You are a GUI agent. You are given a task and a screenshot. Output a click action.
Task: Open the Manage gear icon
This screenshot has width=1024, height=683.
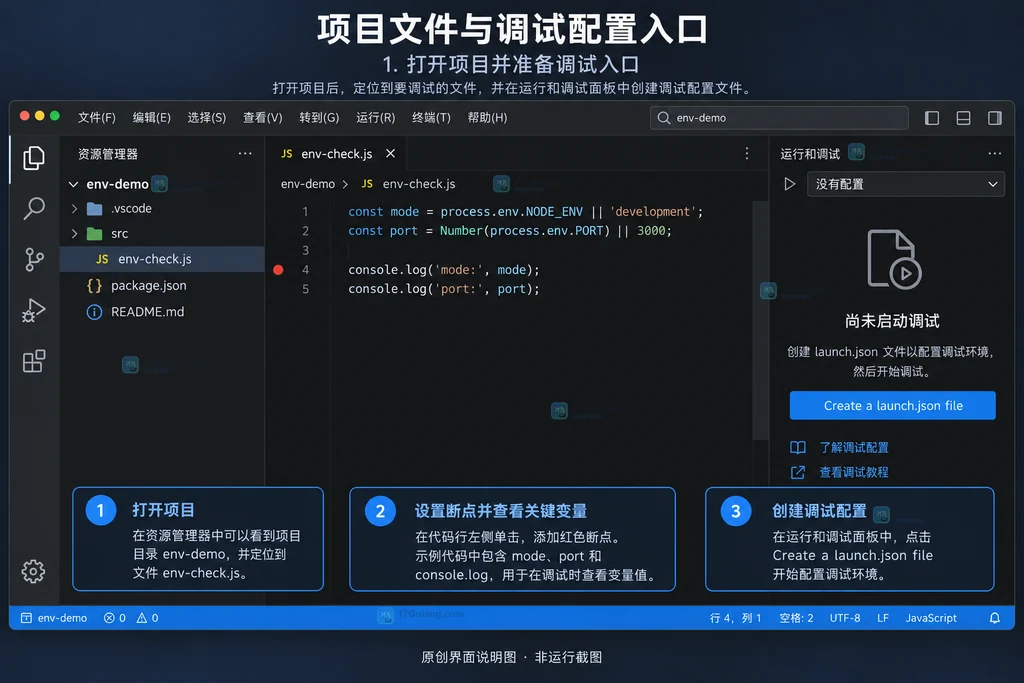click(x=33, y=571)
